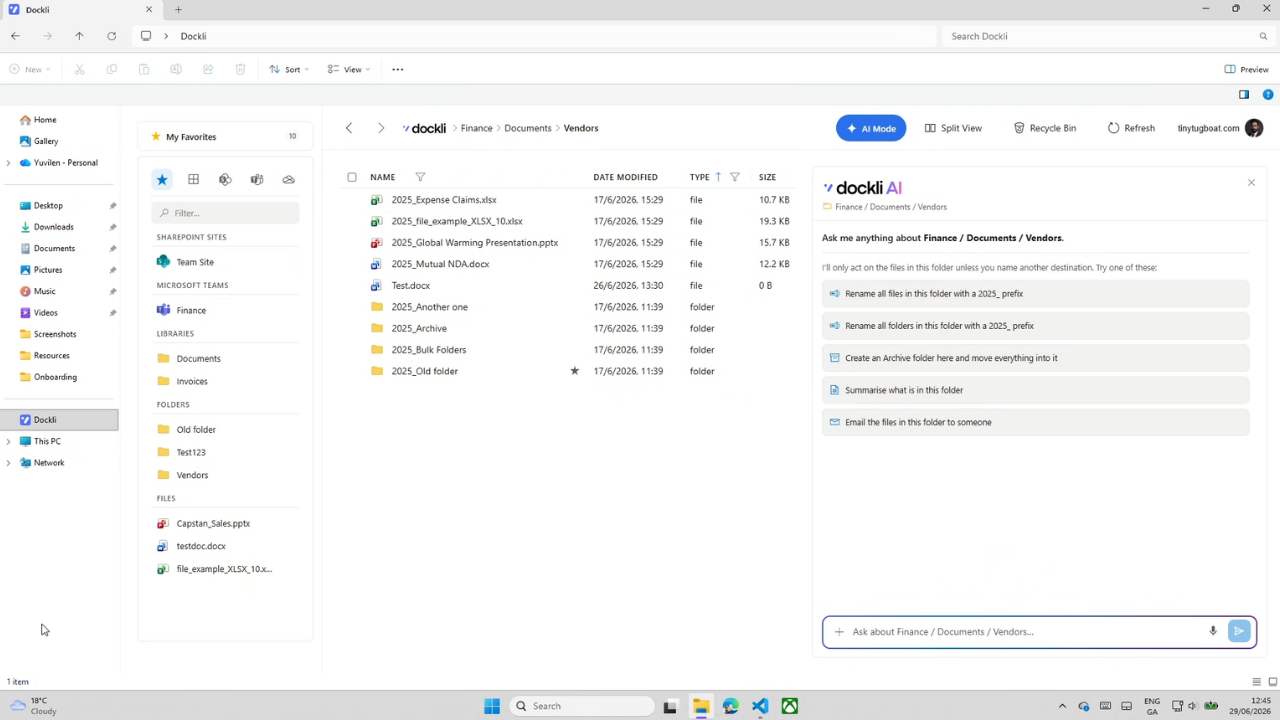Viewport: 1280px width, 720px height.
Task: Toggle AI Mode button
Action: 871,128
